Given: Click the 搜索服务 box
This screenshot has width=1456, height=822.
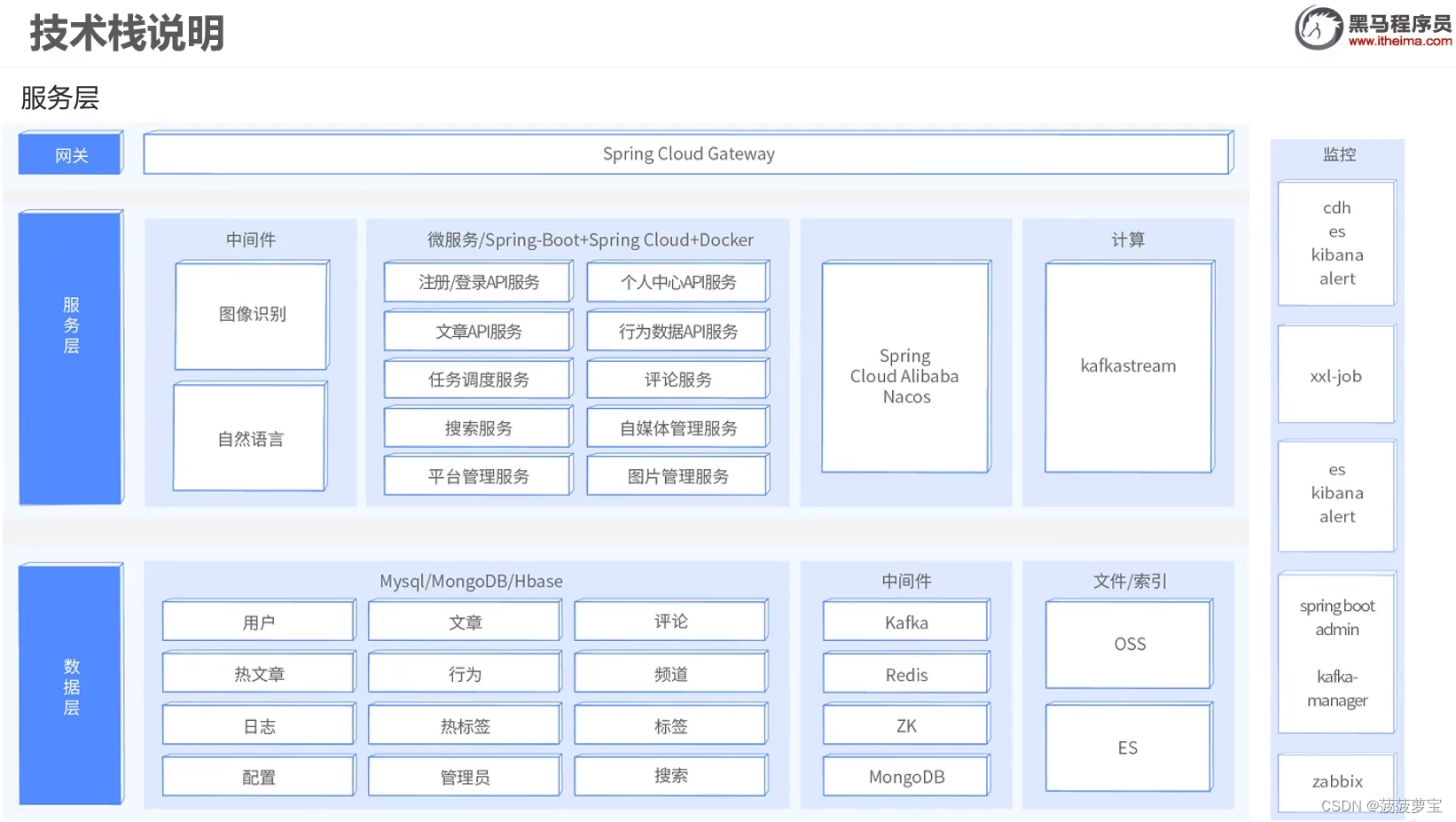Looking at the screenshot, I should coord(479,427).
